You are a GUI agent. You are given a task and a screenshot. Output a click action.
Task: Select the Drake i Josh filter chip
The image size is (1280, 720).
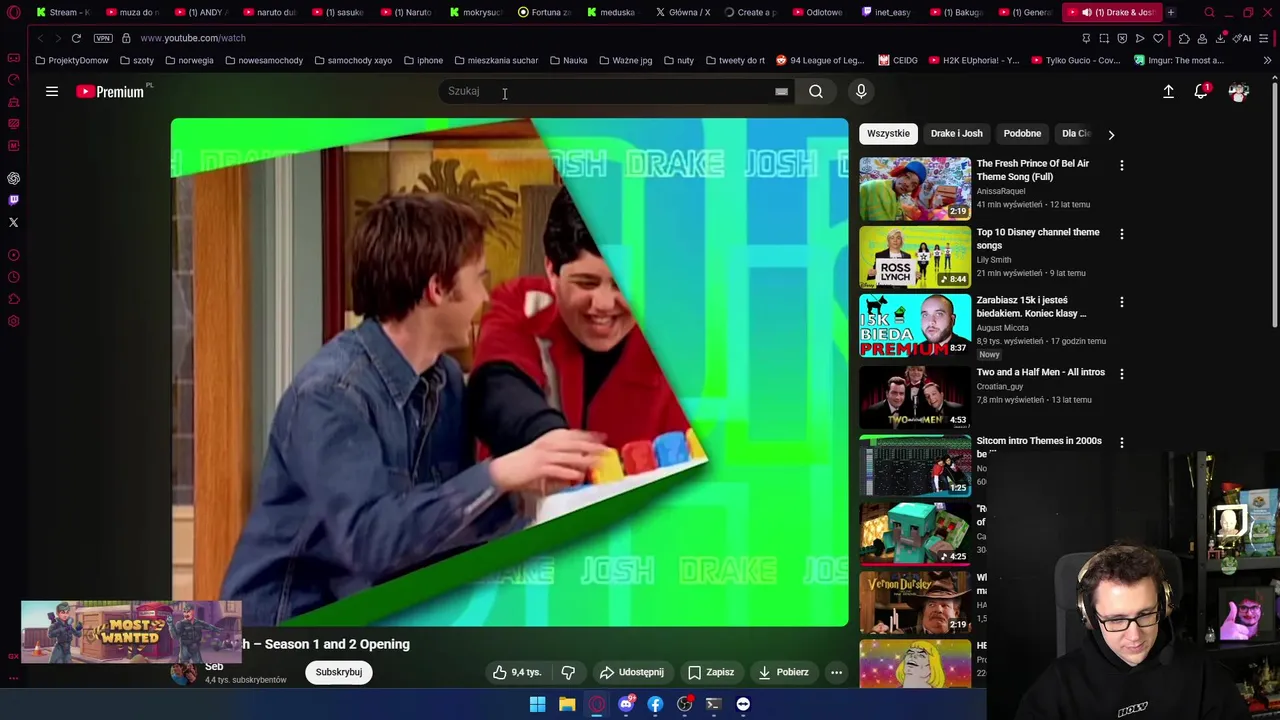click(x=956, y=133)
